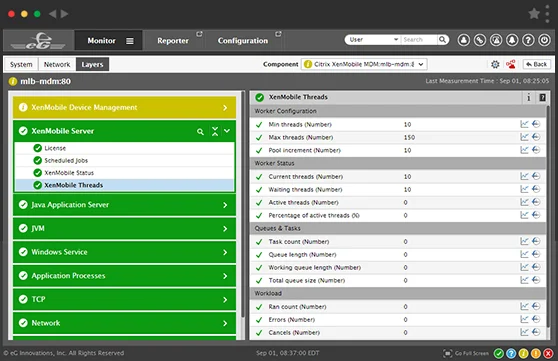This screenshot has width=558, height=361.
Task: Click the blue unknown status icon in footer
Action: click(x=511, y=353)
